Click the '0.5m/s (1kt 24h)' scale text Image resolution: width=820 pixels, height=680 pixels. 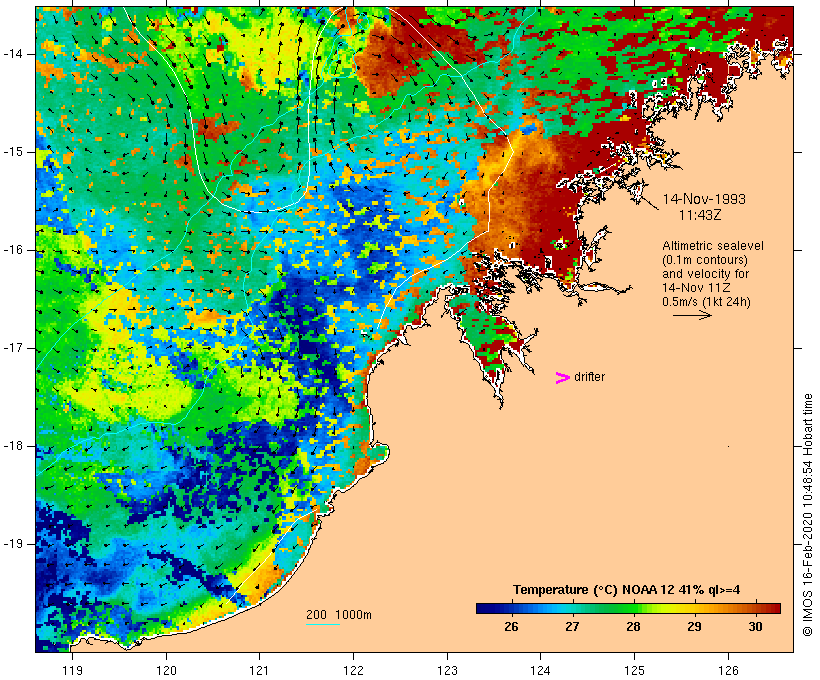pos(706,302)
